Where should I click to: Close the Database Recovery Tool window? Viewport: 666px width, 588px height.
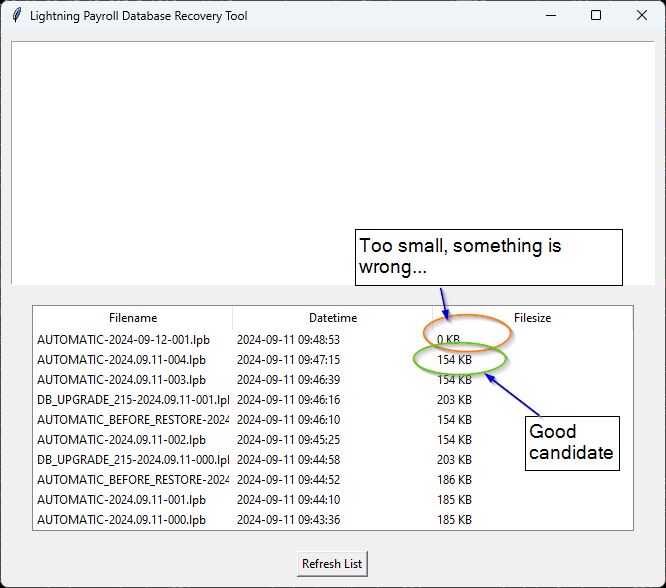coord(642,16)
